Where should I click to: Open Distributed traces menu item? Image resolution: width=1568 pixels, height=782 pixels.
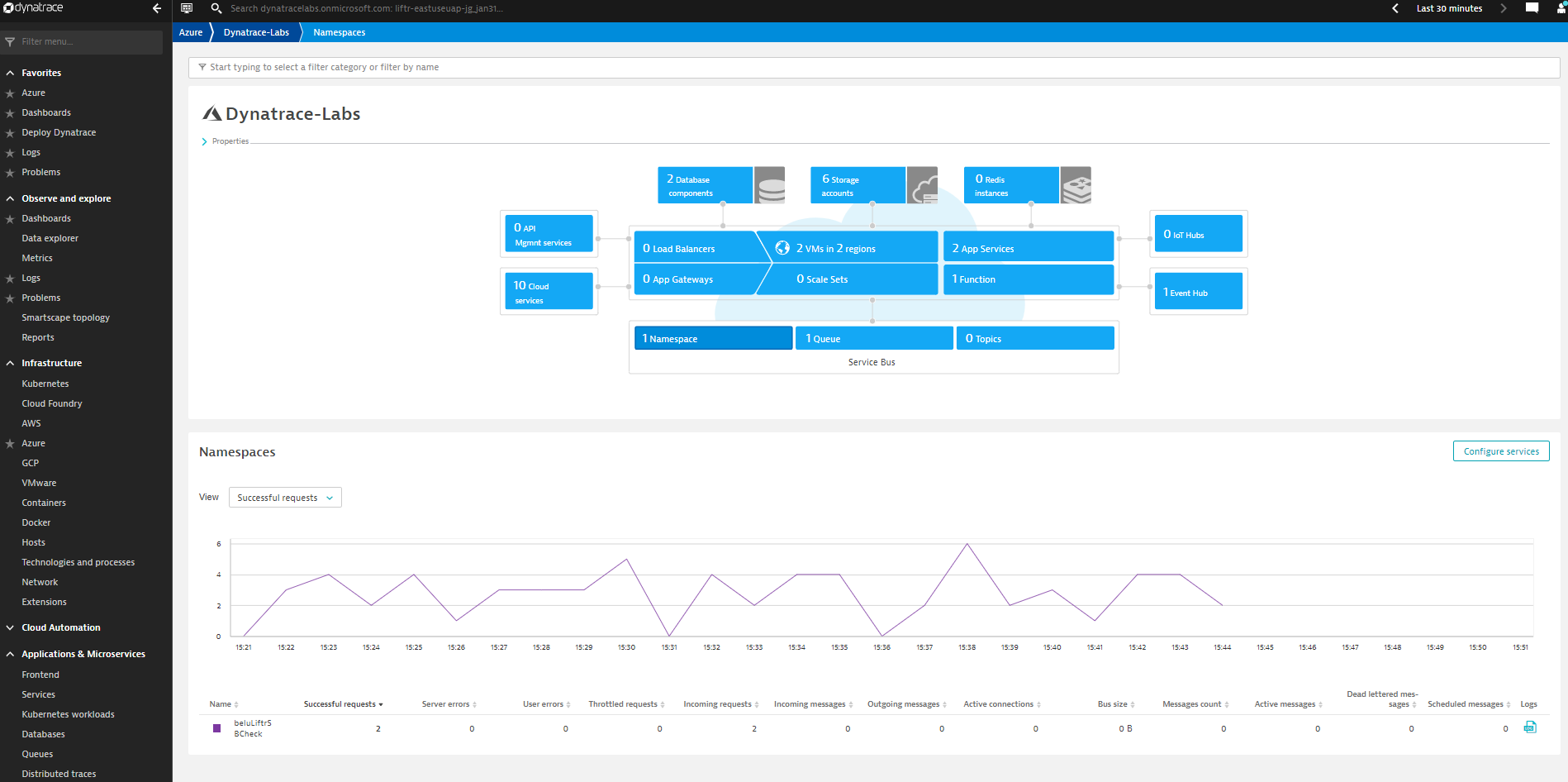click(59, 774)
